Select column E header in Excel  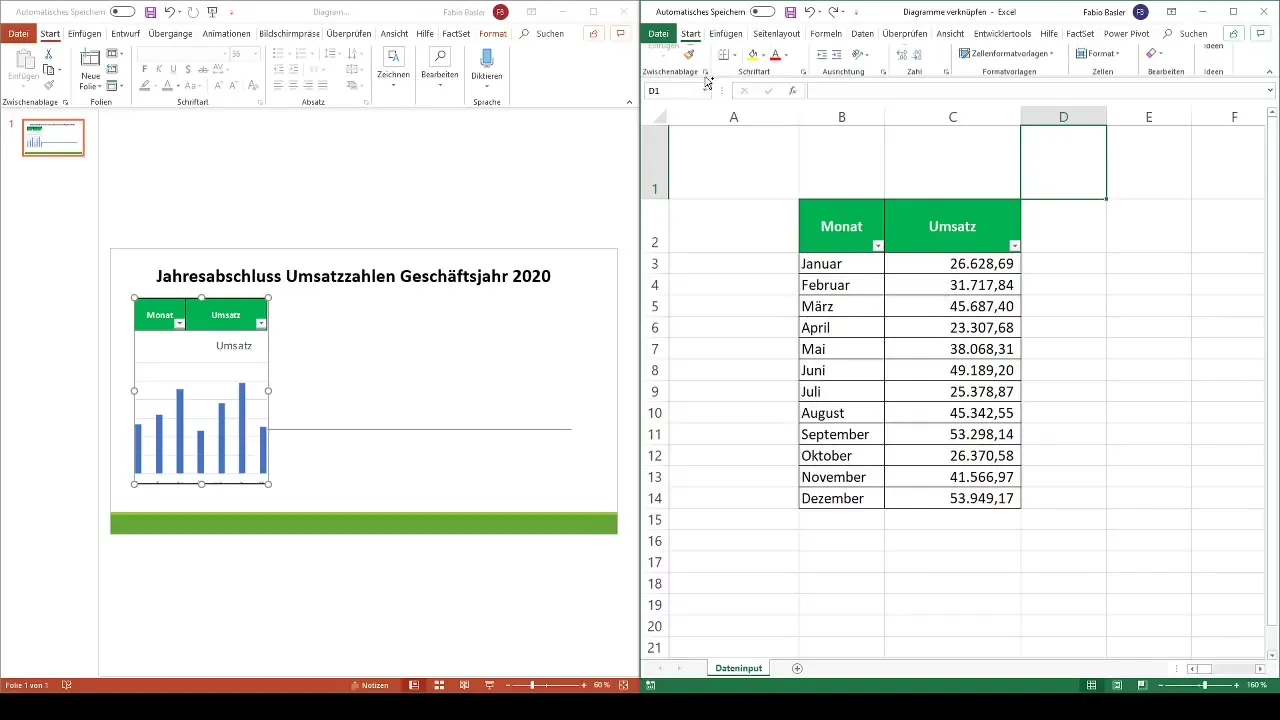point(1149,117)
